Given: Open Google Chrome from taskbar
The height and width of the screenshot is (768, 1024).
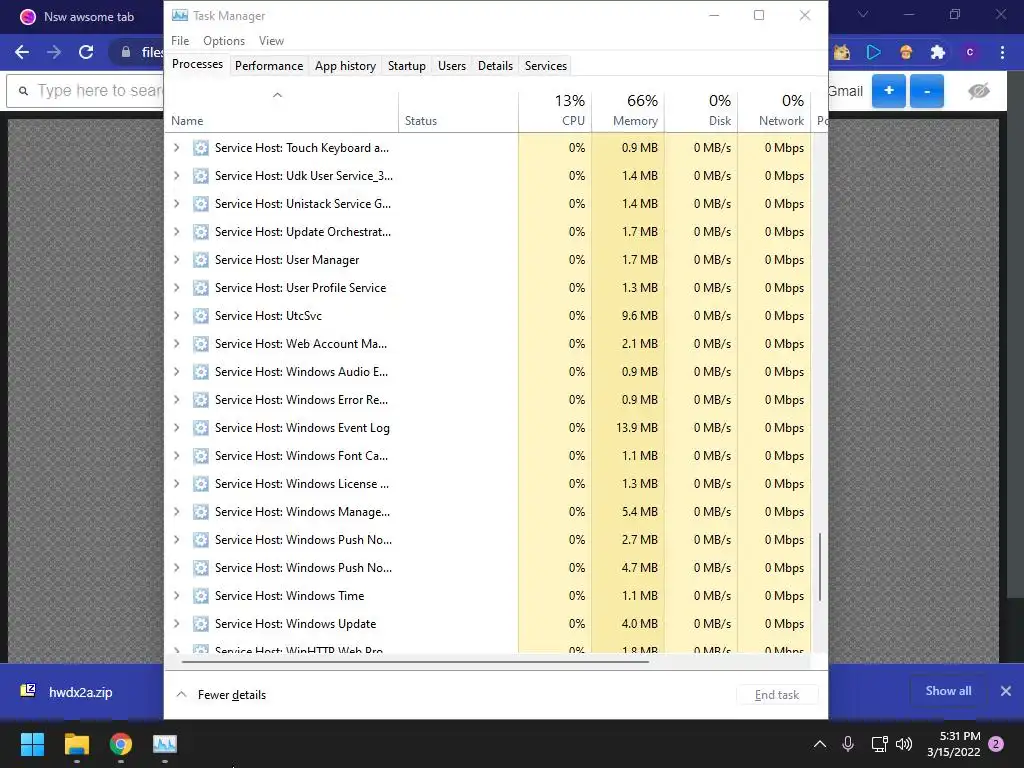Looking at the screenshot, I should pos(121,744).
